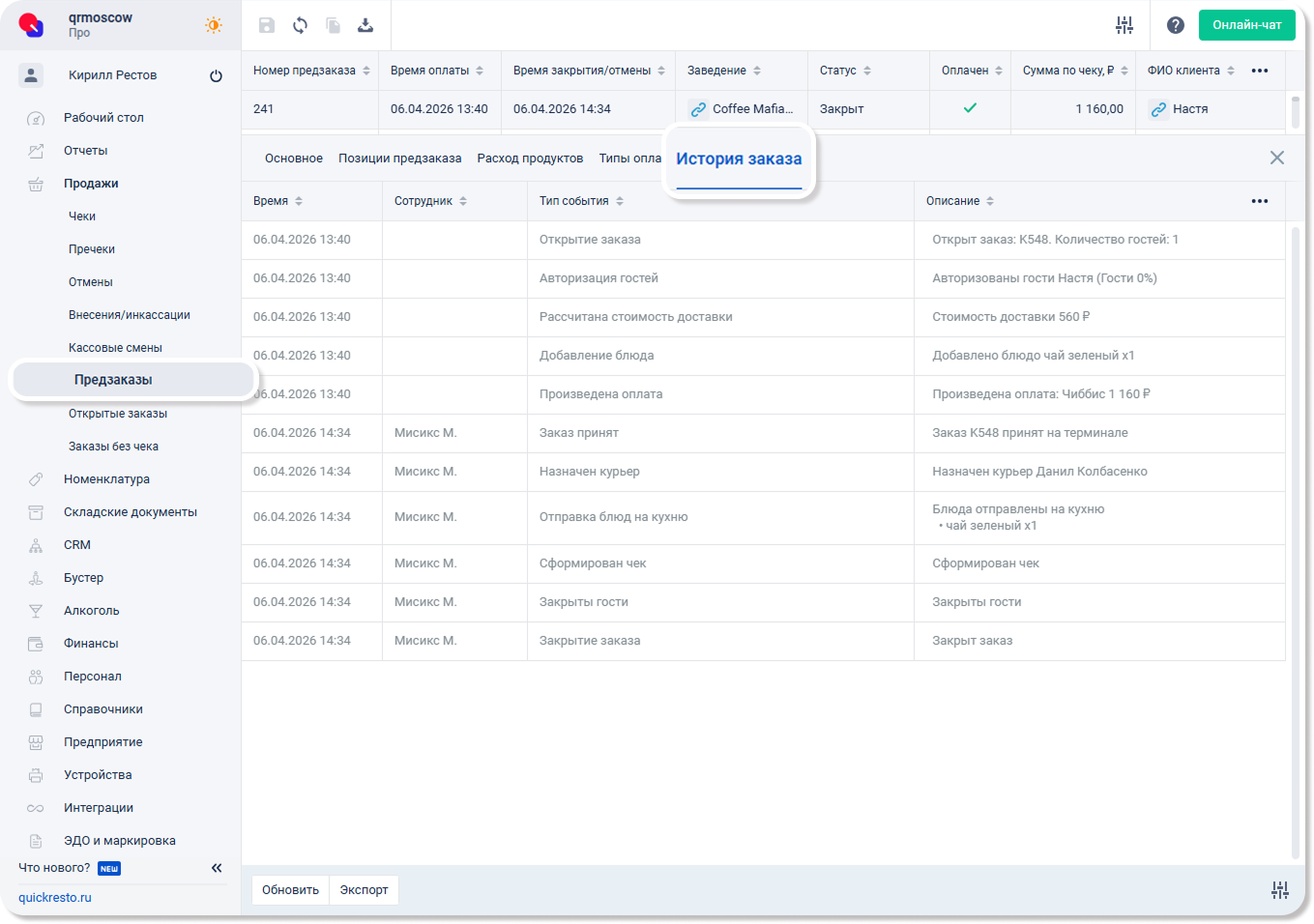Open Coffee Mafia establishment link icon
Screen dimensions: 1314x924
698,109
